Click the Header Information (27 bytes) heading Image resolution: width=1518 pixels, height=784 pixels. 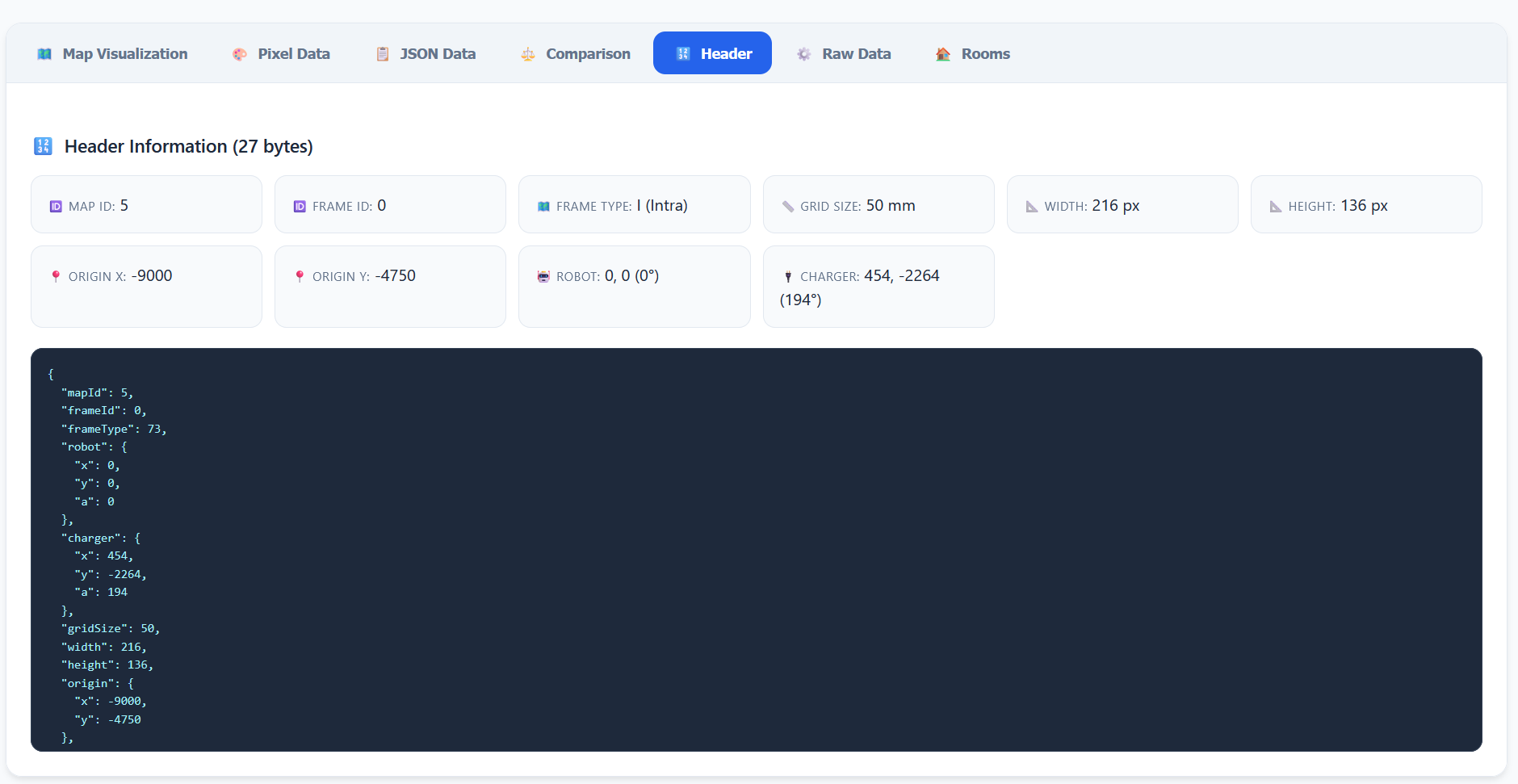[189, 146]
